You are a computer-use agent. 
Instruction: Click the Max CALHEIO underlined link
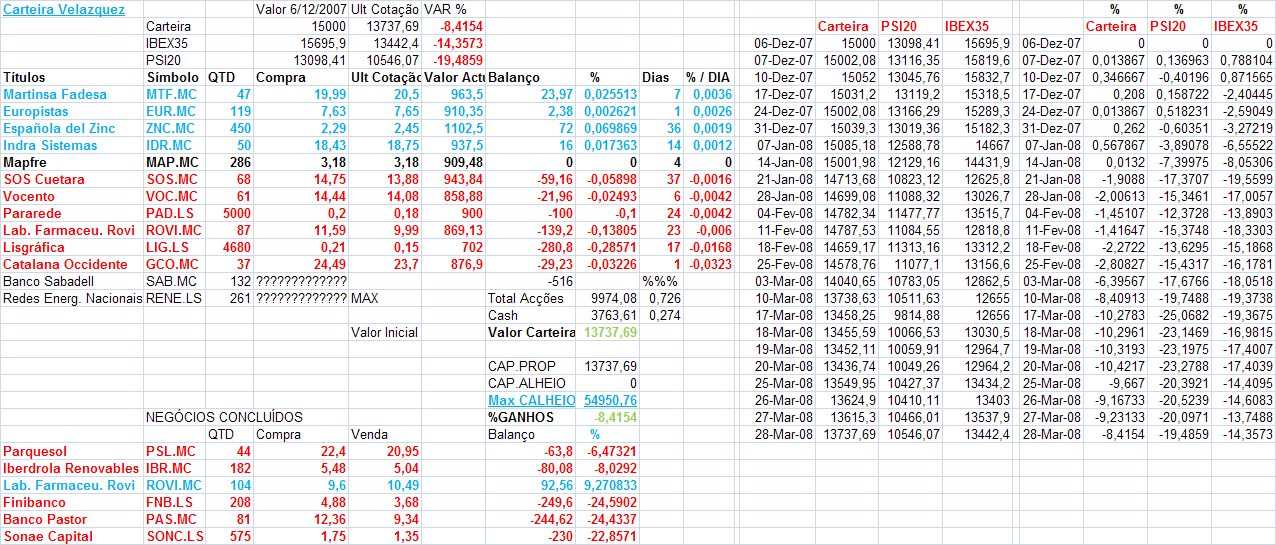pyautogui.click(x=531, y=400)
